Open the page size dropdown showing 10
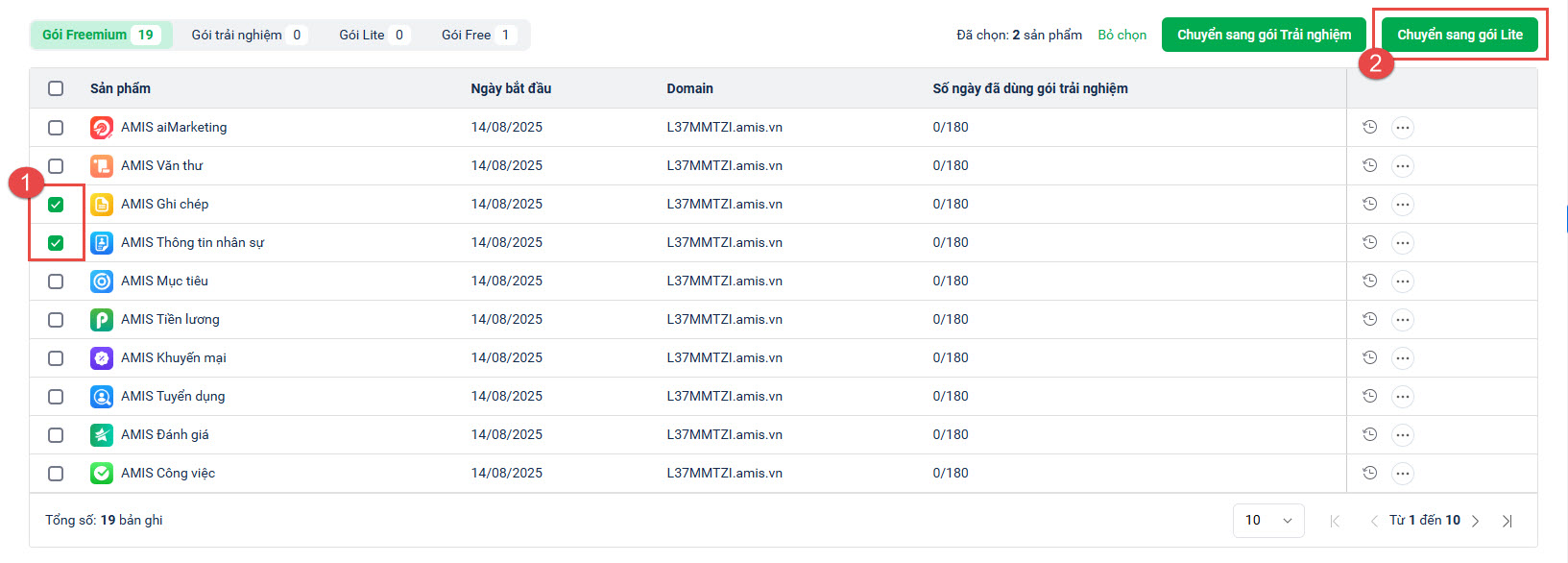This screenshot has height=563, width=1568. [1268, 521]
